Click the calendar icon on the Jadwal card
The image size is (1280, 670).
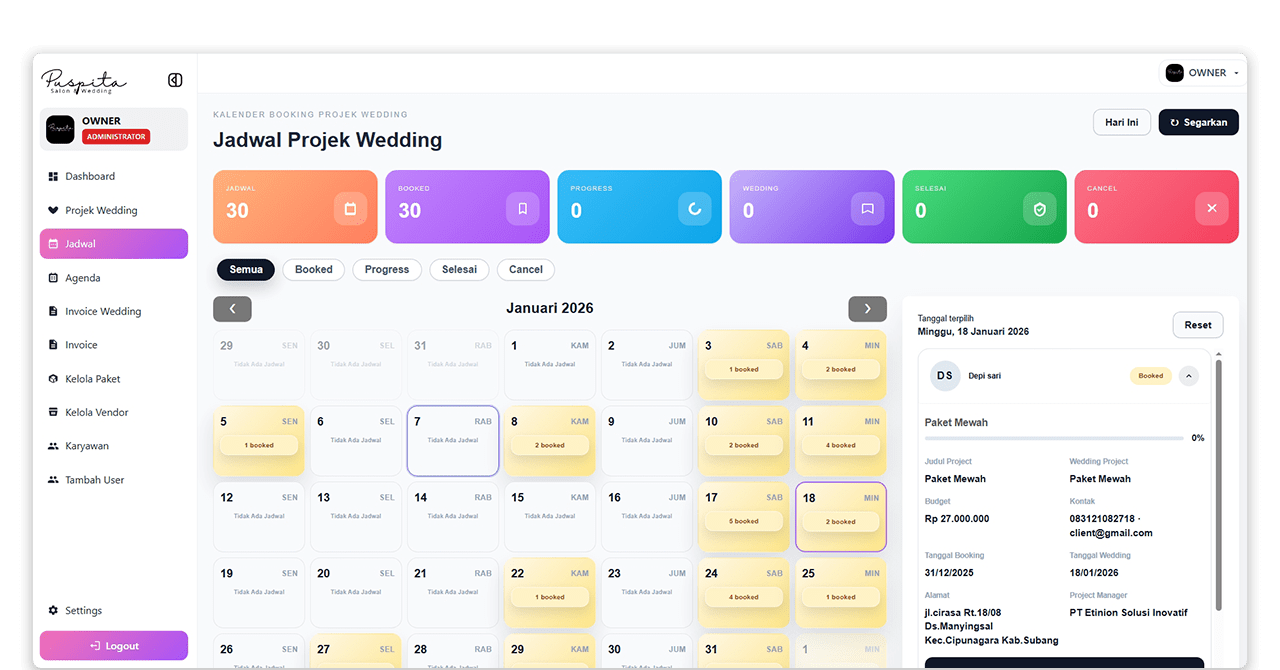(x=349, y=209)
